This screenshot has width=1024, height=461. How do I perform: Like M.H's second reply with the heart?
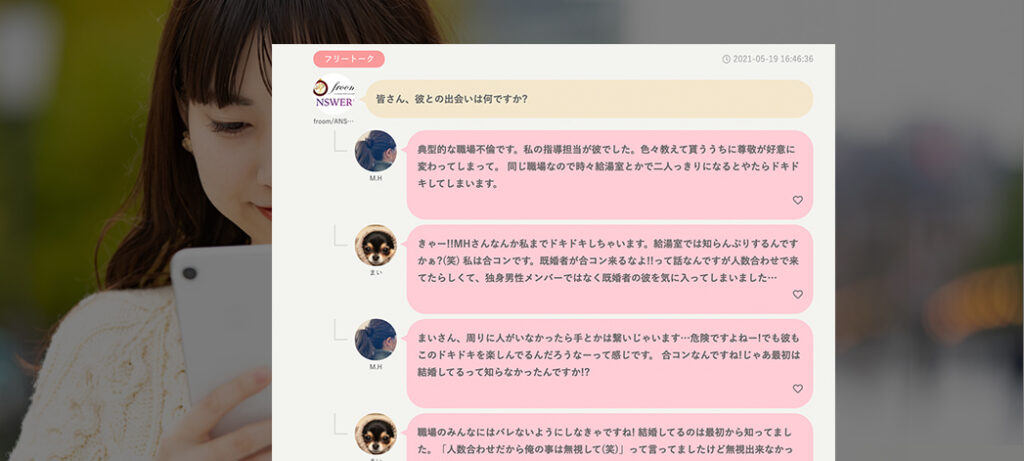click(x=797, y=389)
